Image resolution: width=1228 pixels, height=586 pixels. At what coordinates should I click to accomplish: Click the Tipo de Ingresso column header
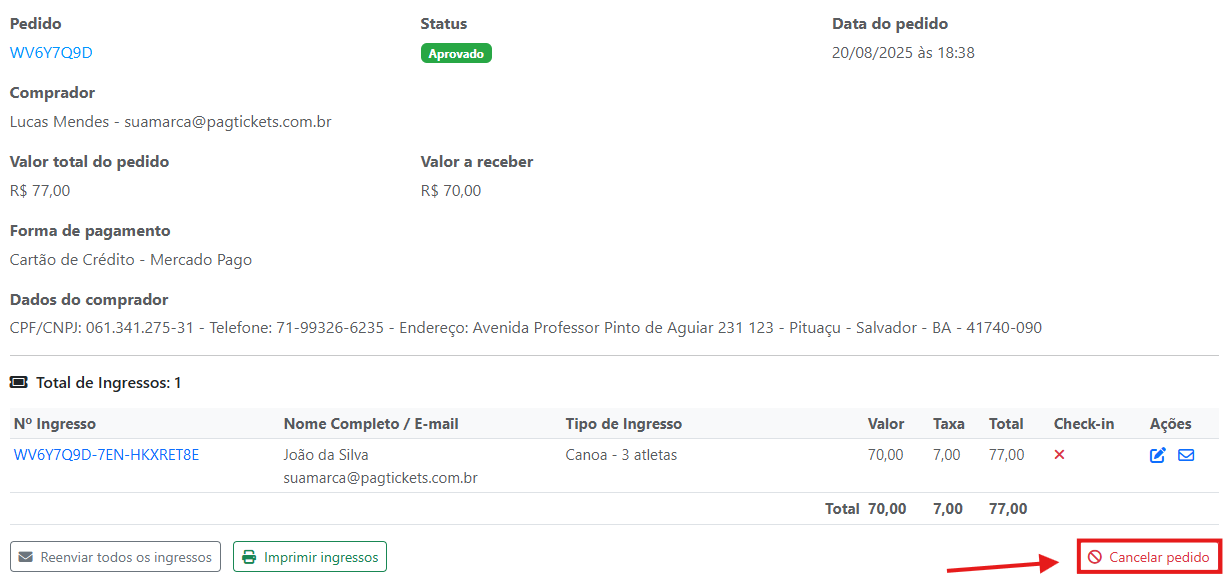[624, 424]
